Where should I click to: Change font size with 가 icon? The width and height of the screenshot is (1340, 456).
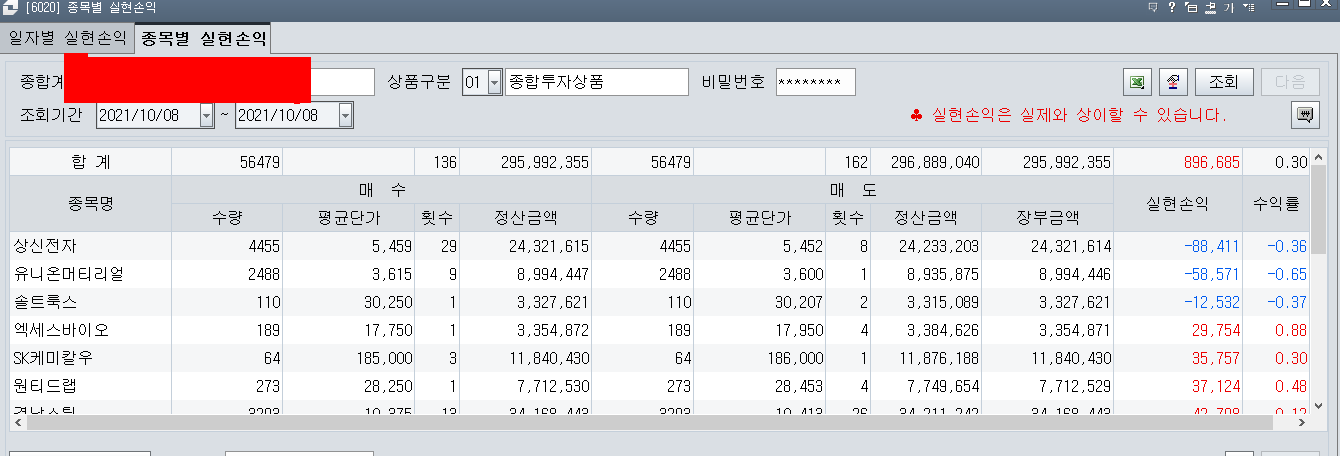(x=1228, y=7)
